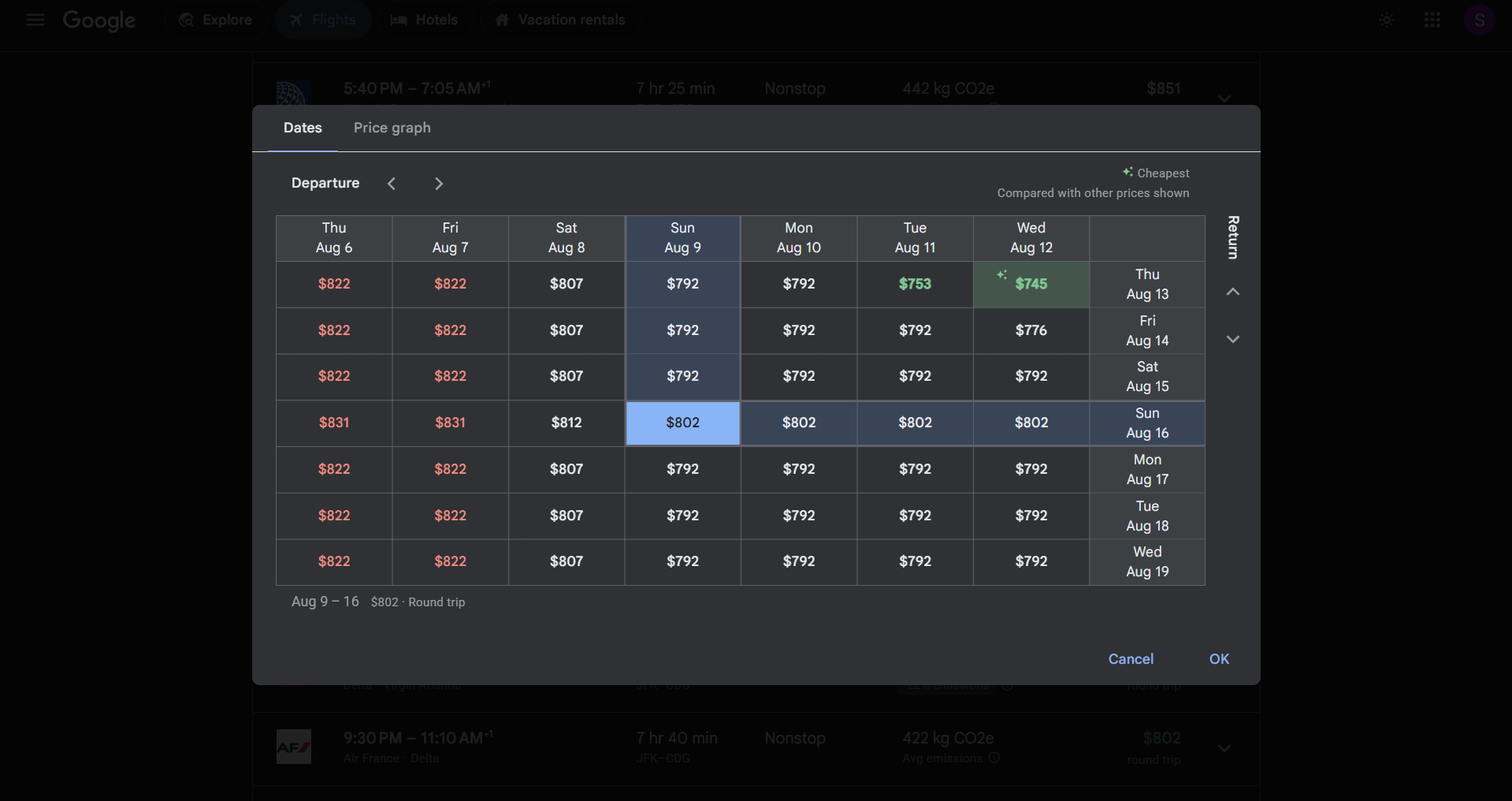Show later return dates with down chevron

pyautogui.click(x=1233, y=339)
